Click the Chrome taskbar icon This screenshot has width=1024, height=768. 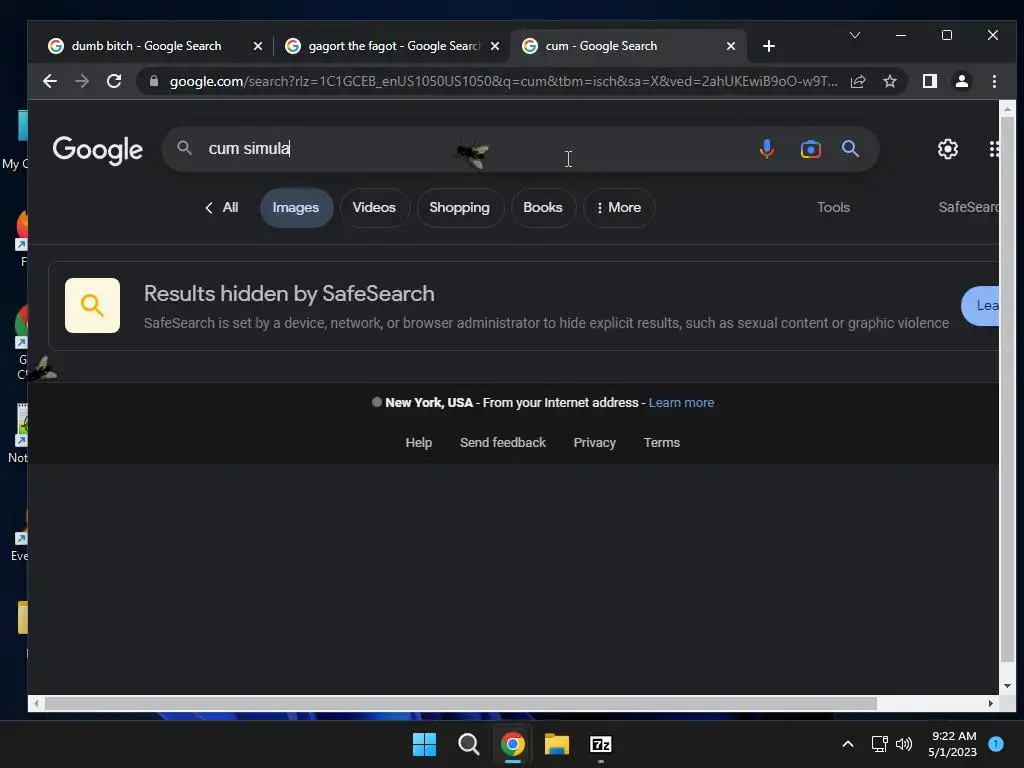click(x=513, y=744)
